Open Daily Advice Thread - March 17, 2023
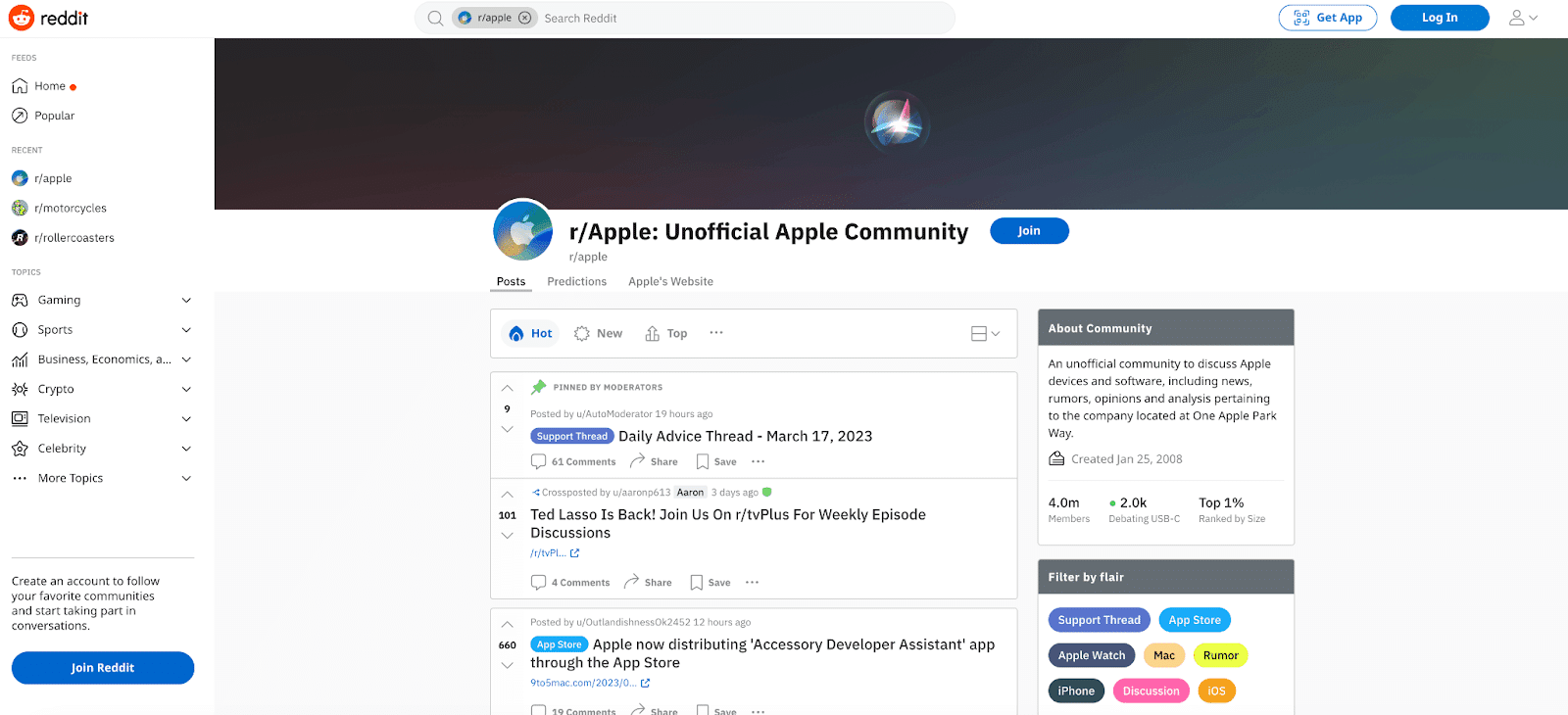The image size is (1568, 715). (x=745, y=436)
